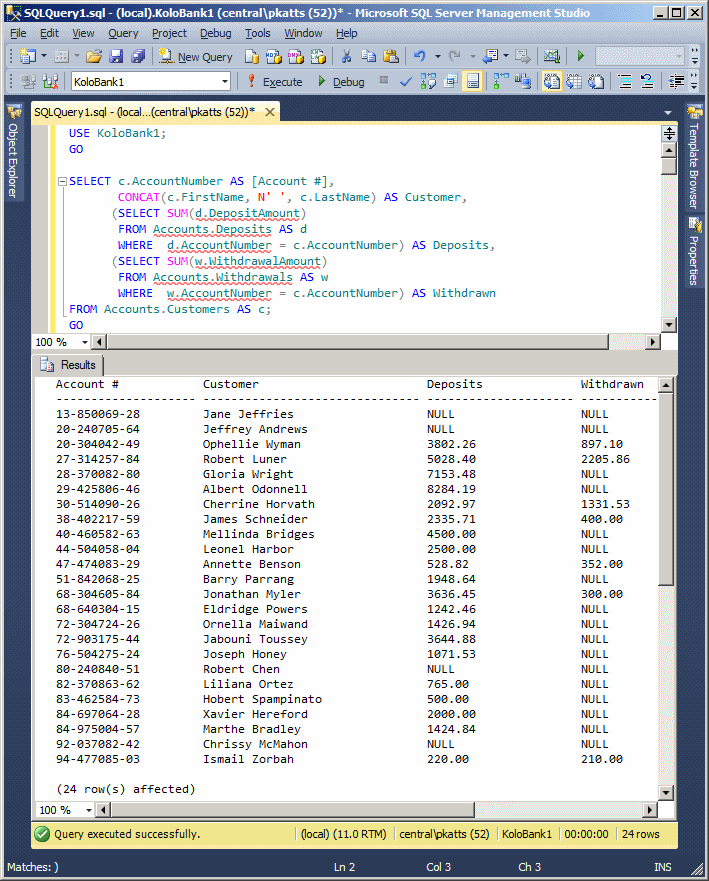The width and height of the screenshot is (709, 881).
Task: Click the Activity Monitor icon
Action: 552,56
